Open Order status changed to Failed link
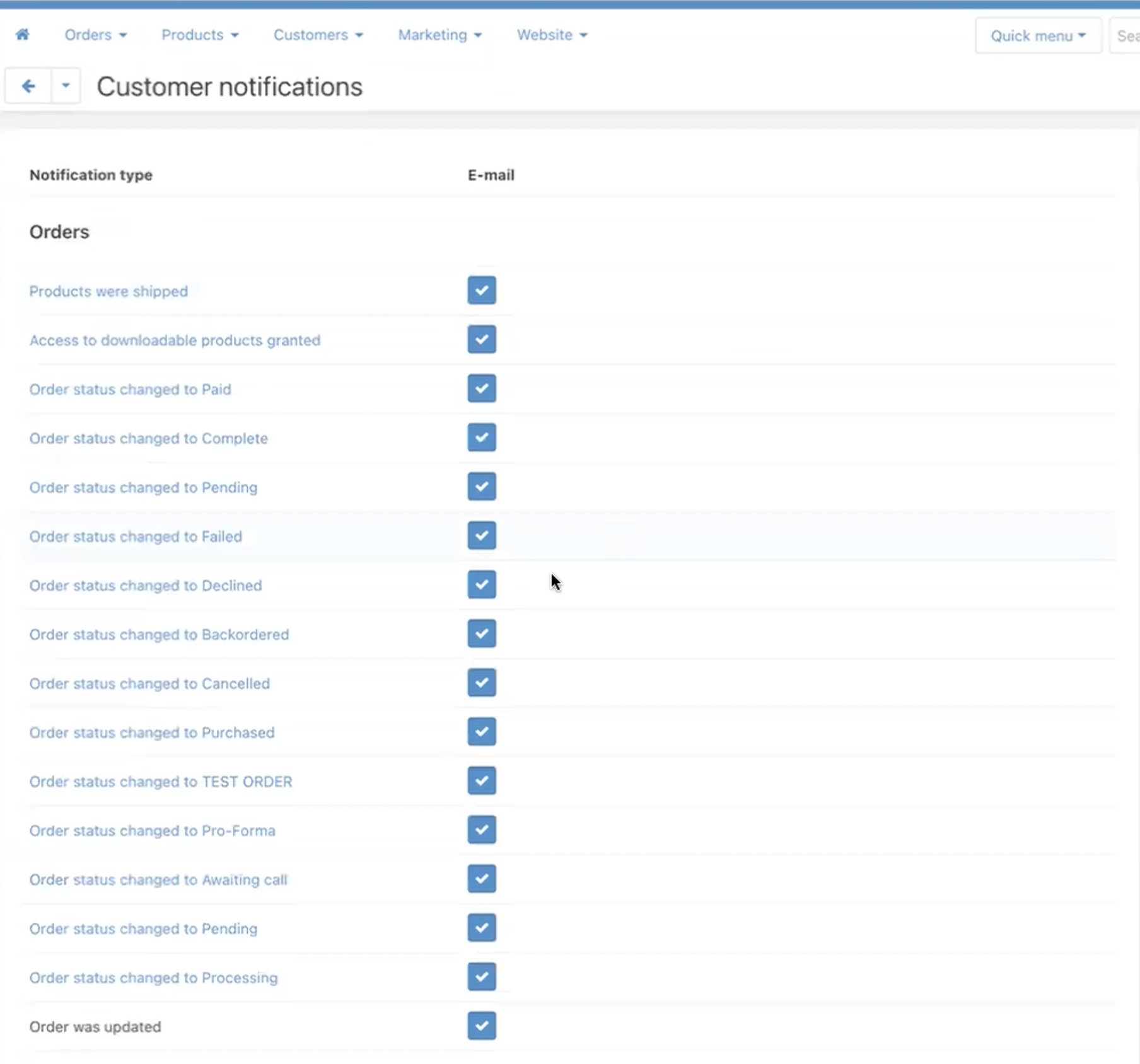1140x1064 pixels. click(x=136, y=536)
